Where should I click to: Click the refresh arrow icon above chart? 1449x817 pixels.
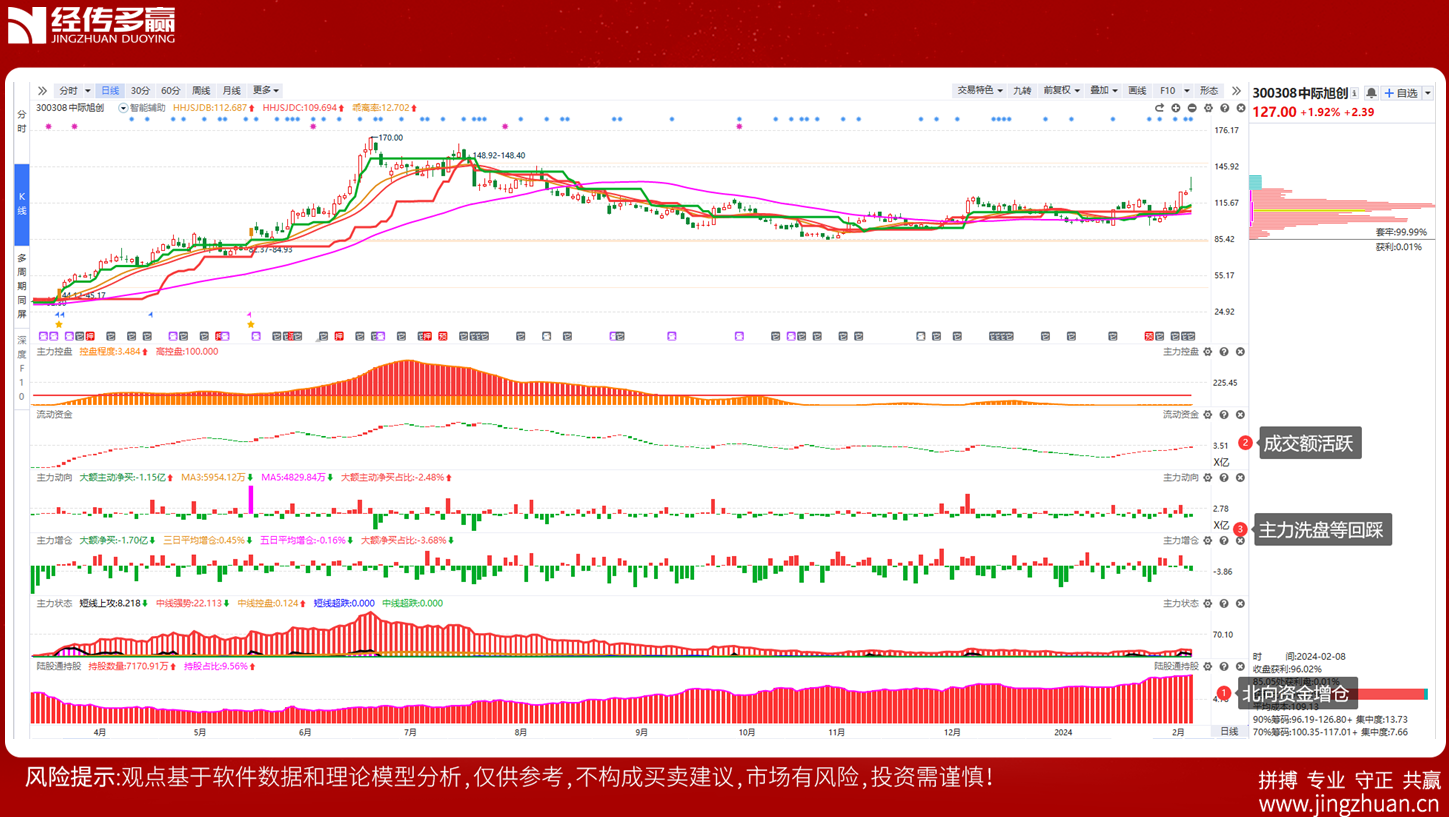point(1159,108)
